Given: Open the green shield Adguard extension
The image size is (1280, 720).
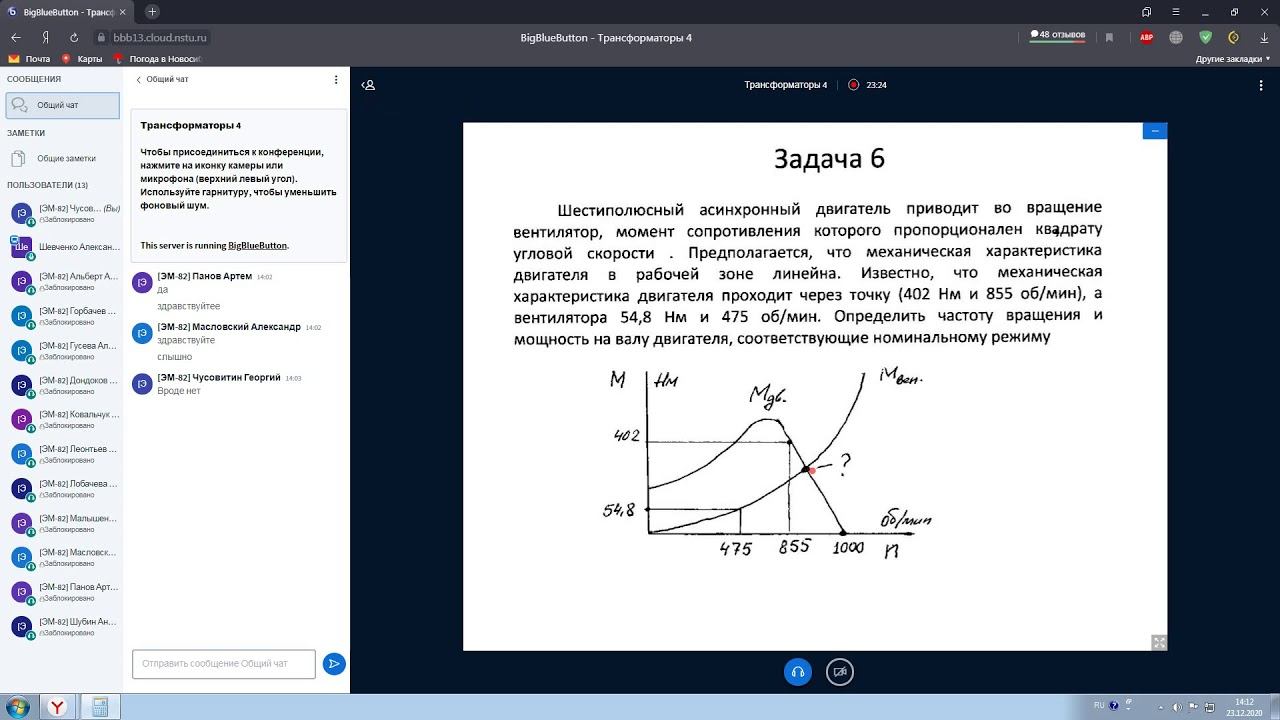Looking at the screenshot, I should (1205, 37).
